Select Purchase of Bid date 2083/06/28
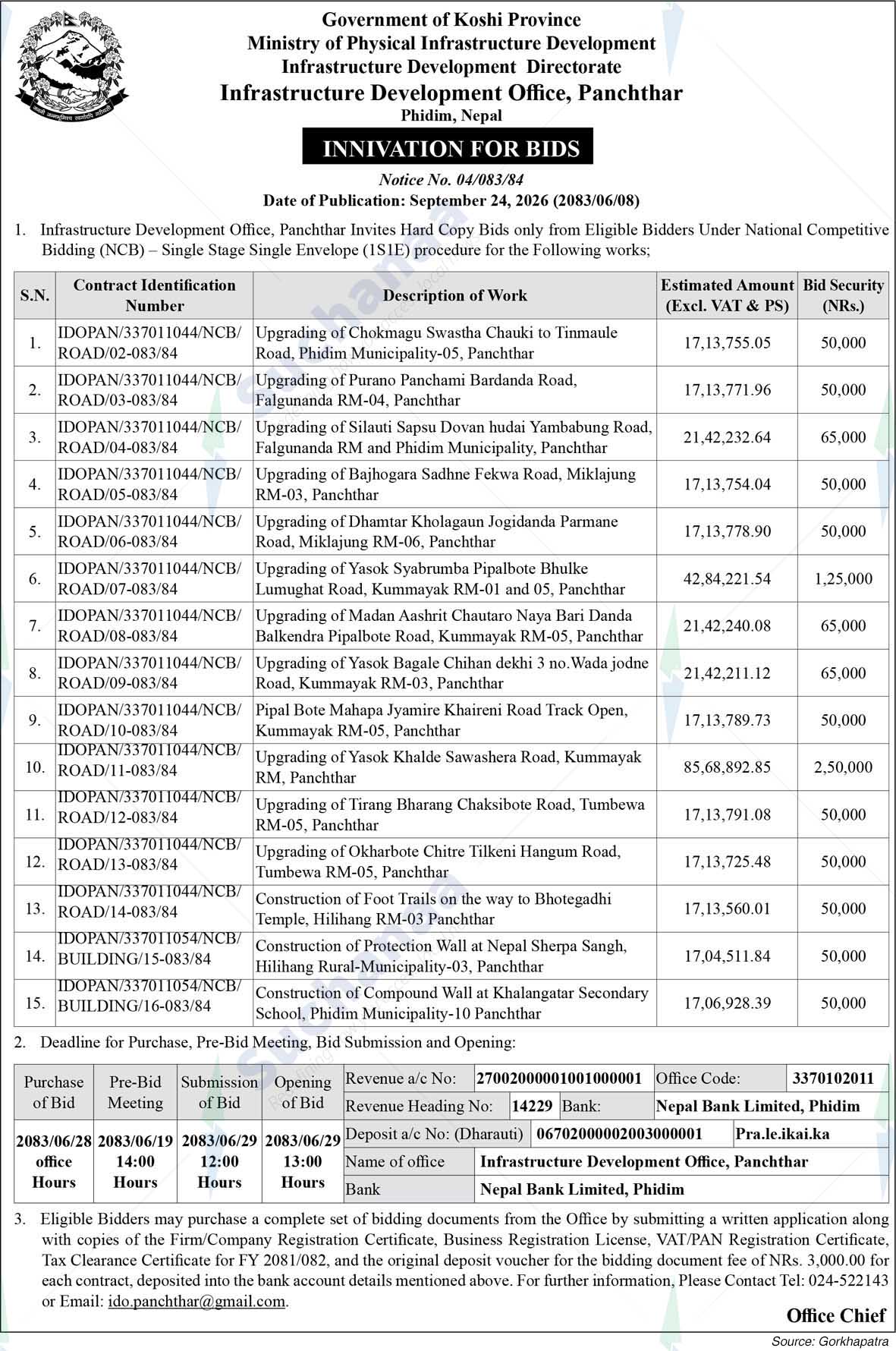Image resolution: width=896 pixels, height=1351 pixels. click(54, 1141)
